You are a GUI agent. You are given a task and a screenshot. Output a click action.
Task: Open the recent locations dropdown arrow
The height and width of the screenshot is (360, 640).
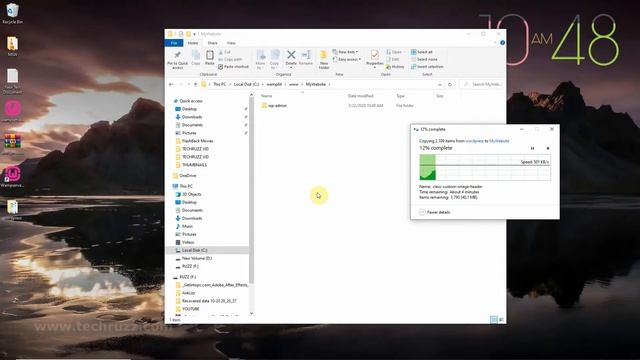189,84
